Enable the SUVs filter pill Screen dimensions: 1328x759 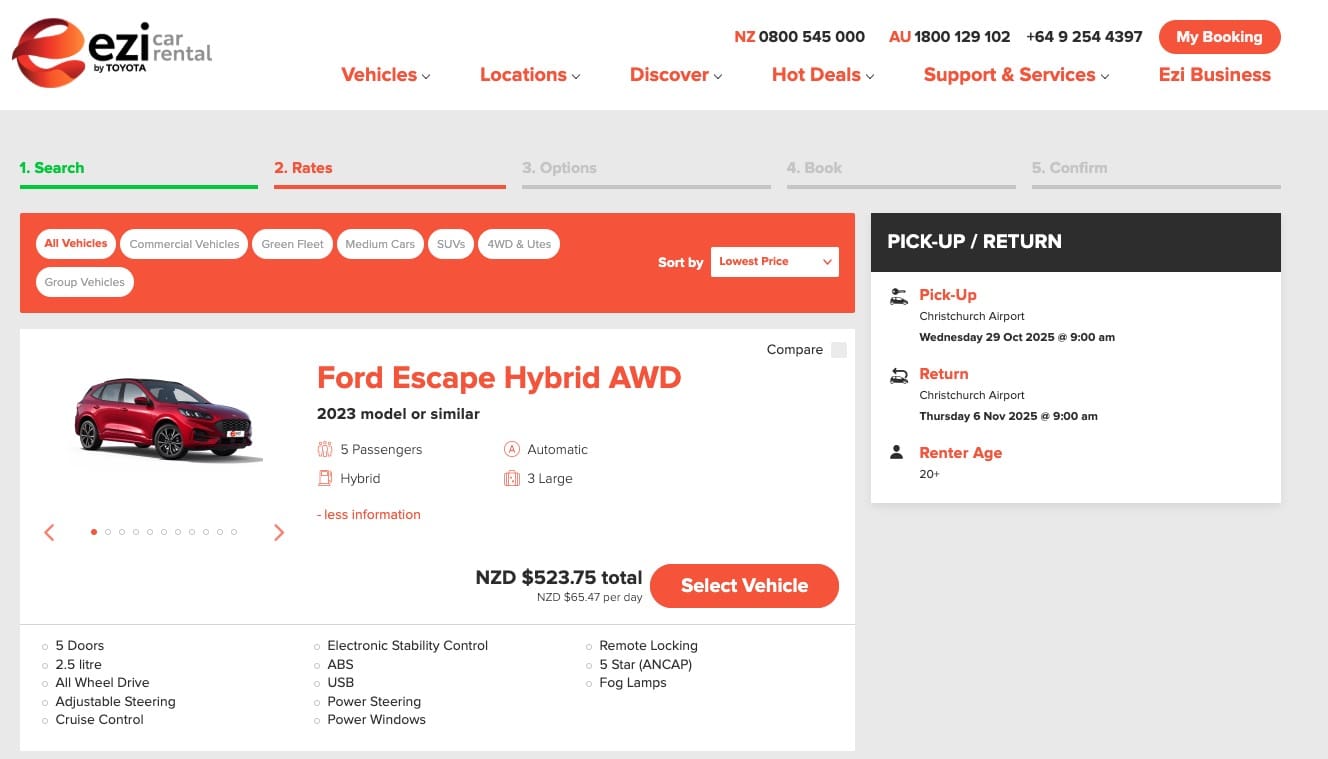(x=451, y=244)
